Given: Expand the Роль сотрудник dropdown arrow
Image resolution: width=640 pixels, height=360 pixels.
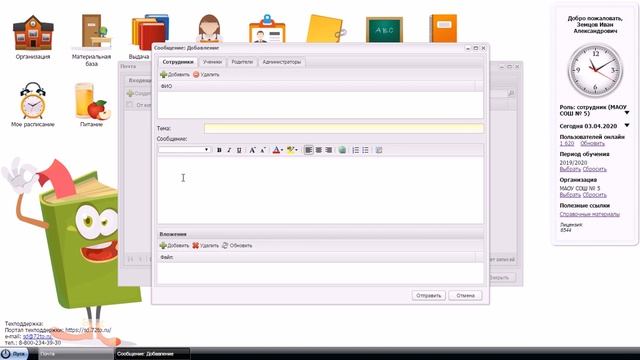Looking at the screenshot, I should click(x=627, y=112).
